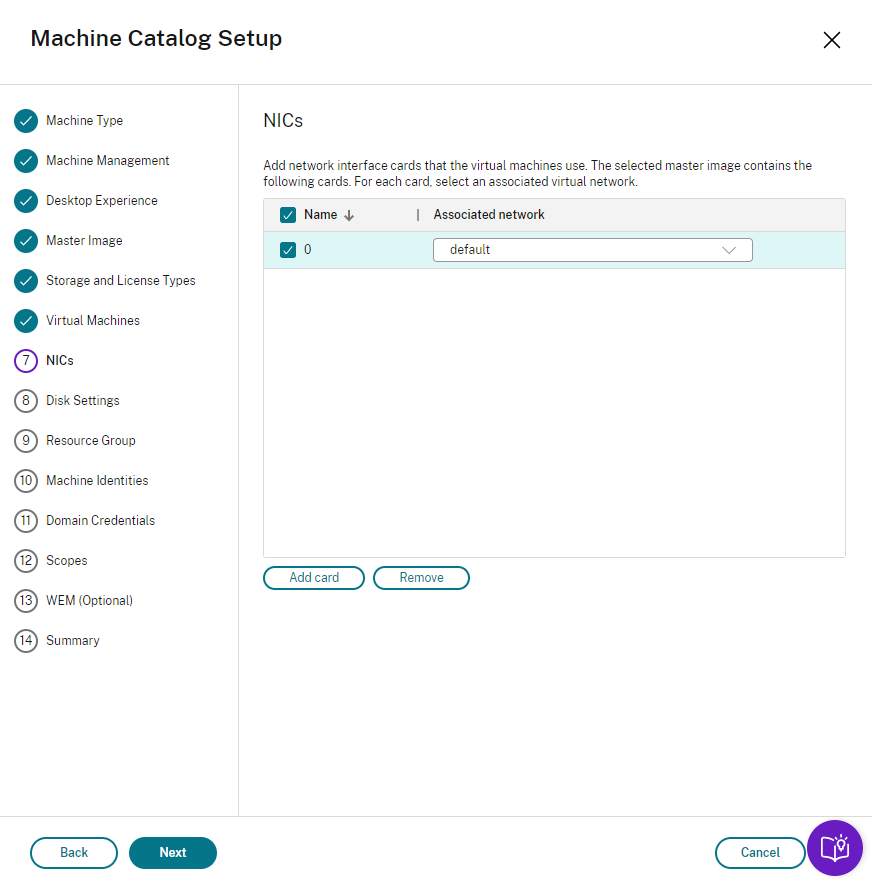Click the Master Image completed checkmark icon
The image size is (872, 888).
click(26, 241)
